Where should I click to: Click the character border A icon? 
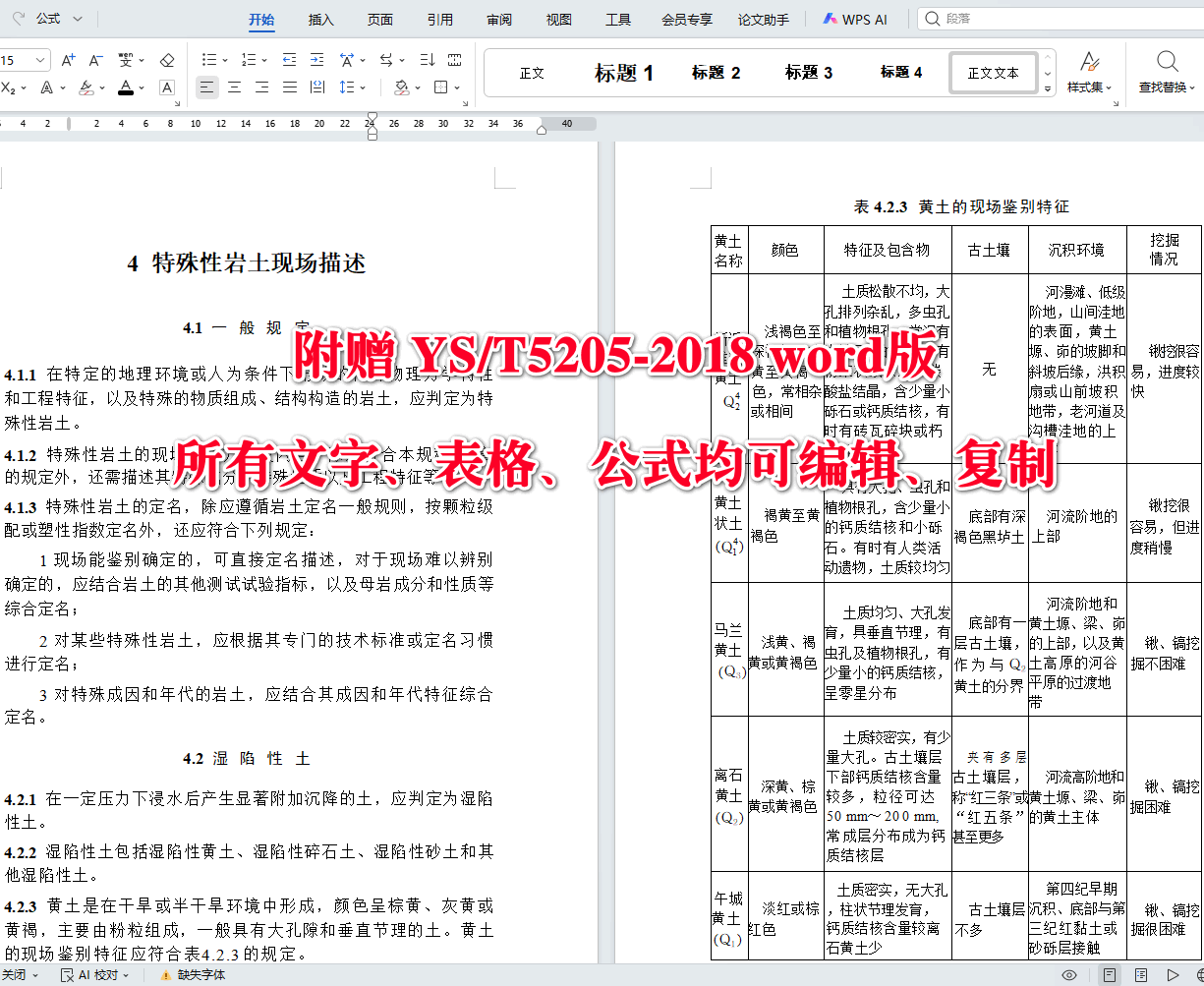point(167,87)
